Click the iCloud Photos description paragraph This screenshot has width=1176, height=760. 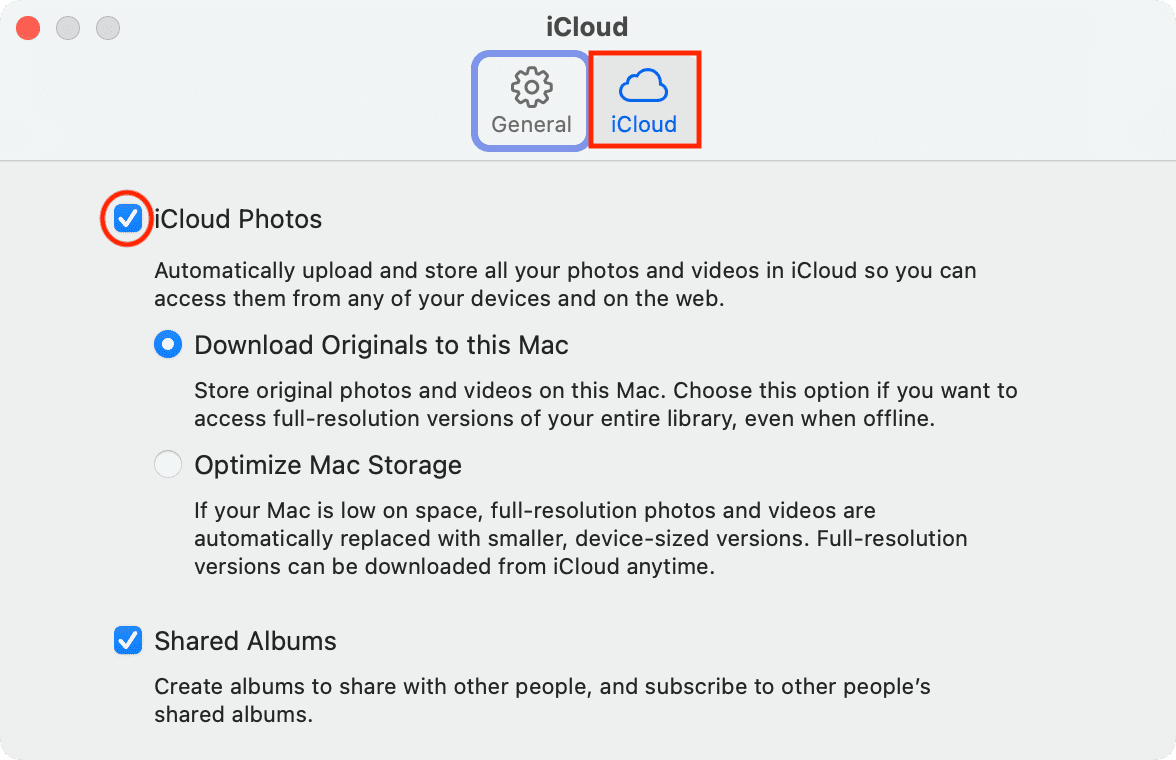tap(566, 284)
